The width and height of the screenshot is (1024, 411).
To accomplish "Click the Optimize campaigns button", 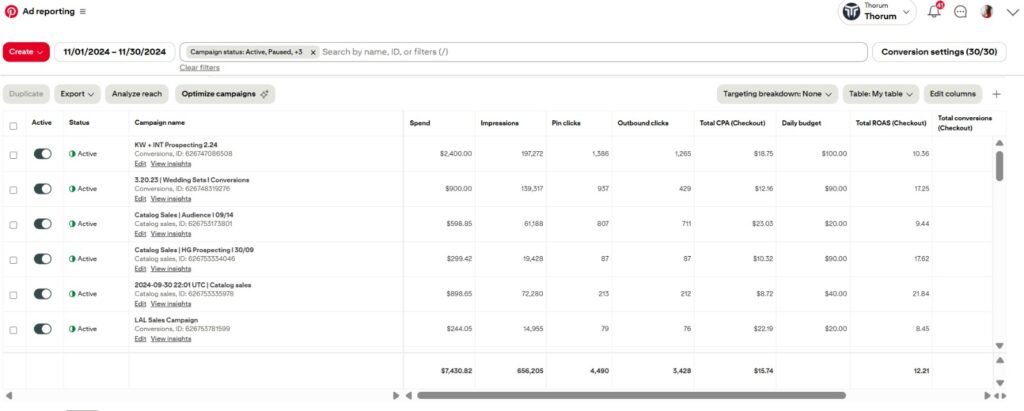I will click(x=225, y=94).
